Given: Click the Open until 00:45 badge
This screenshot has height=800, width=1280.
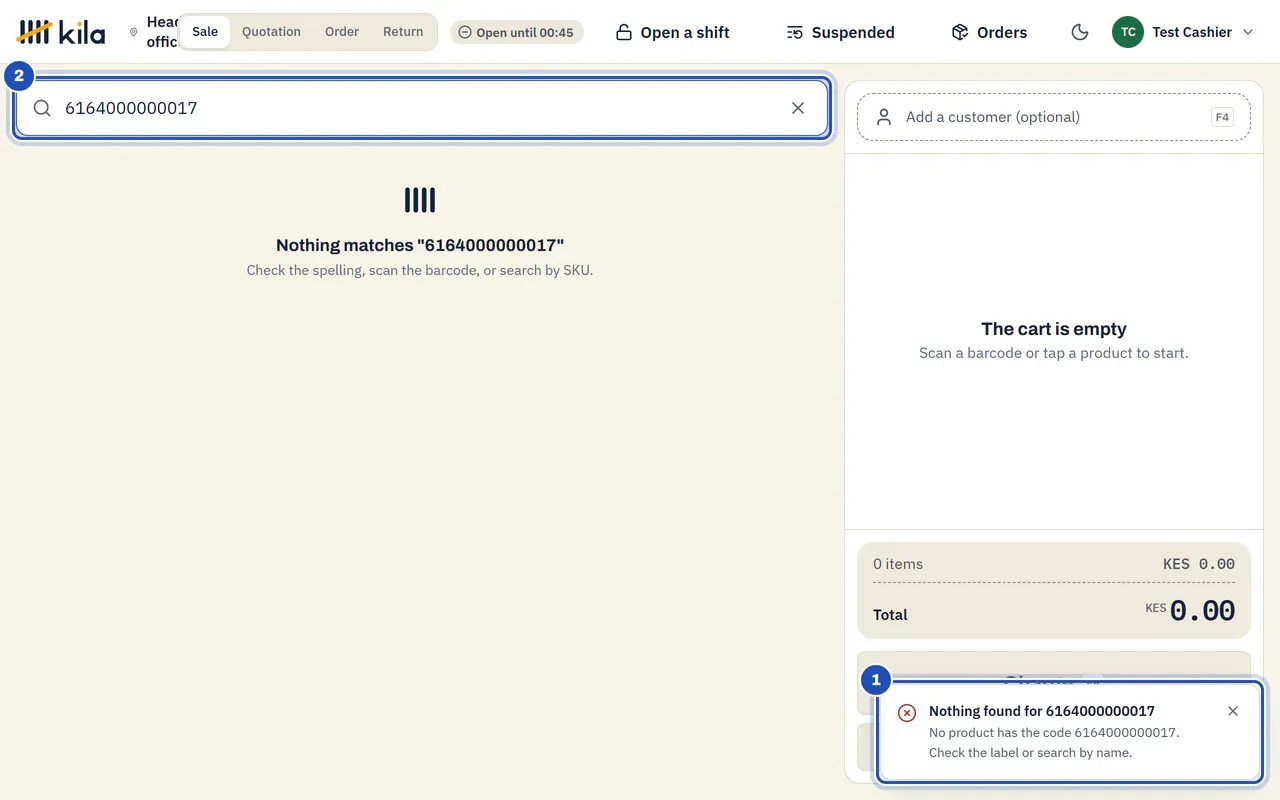Looking at the screenshot, I should (517, 32).
